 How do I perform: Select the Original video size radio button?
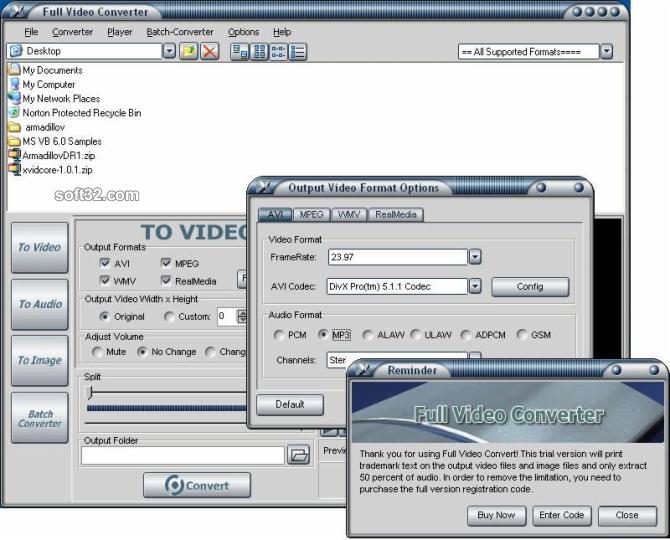point(104,317)
